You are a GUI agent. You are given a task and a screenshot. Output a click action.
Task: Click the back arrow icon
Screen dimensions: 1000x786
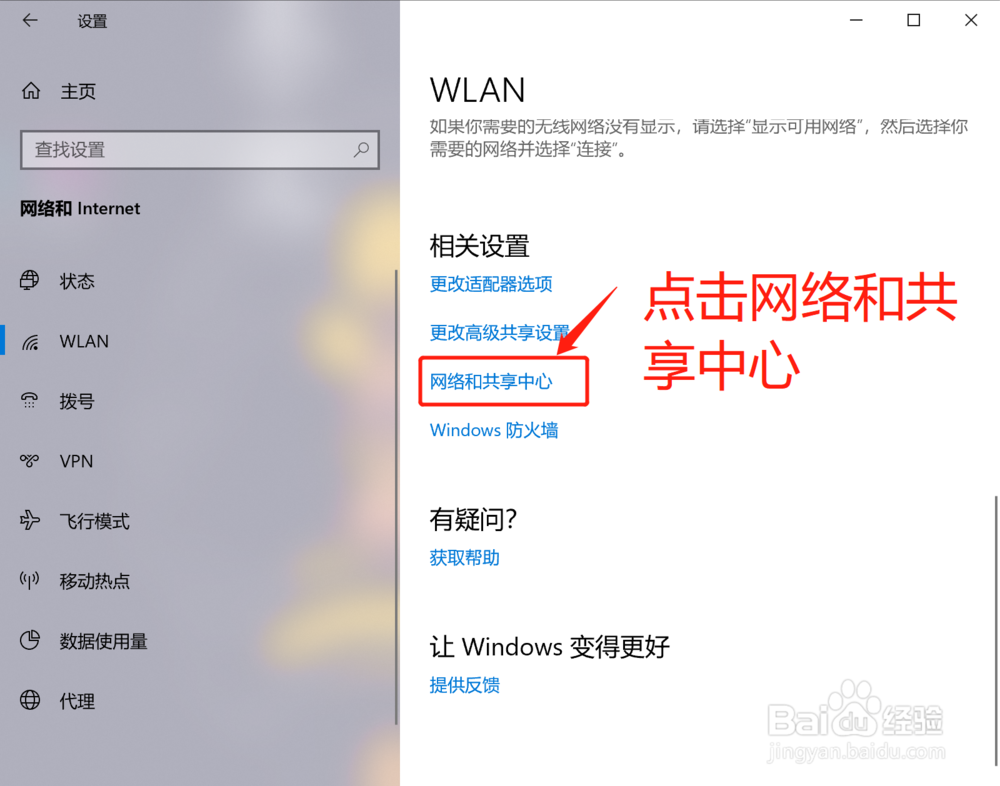(30, 20)
